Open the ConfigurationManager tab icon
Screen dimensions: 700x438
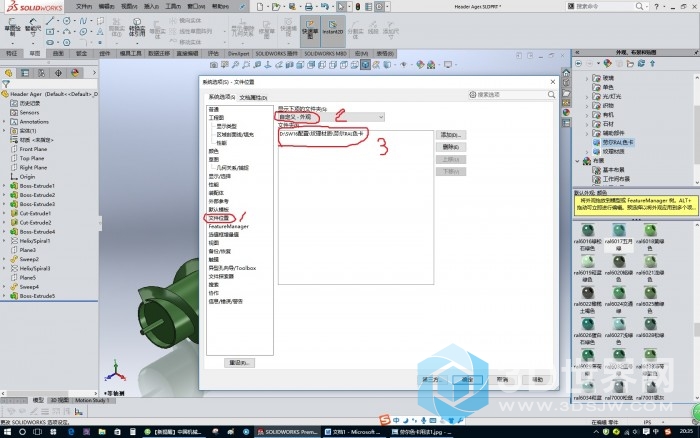(x=40, y=72)
